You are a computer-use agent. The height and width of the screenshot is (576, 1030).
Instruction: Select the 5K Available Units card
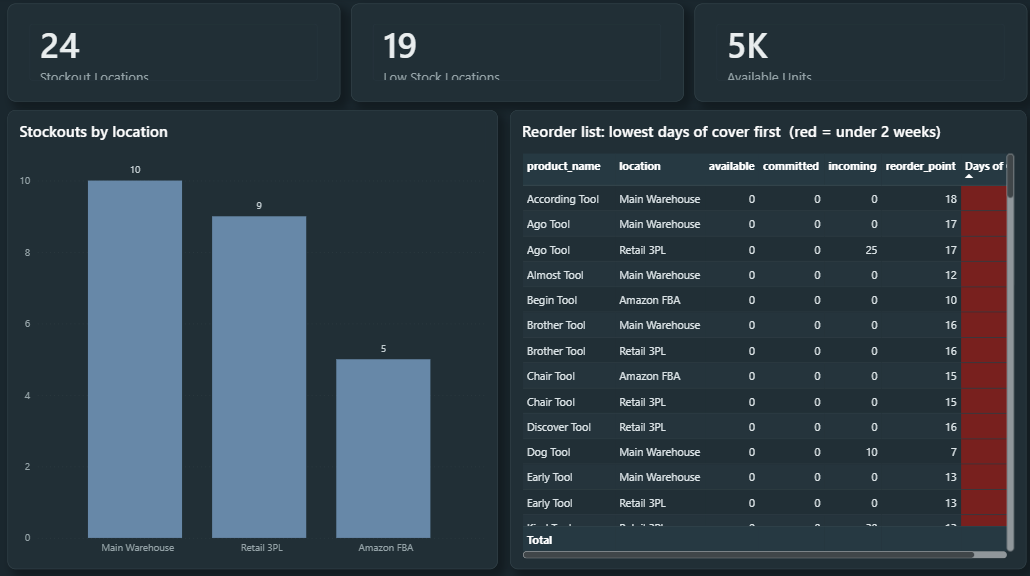(x=861, y=53)
